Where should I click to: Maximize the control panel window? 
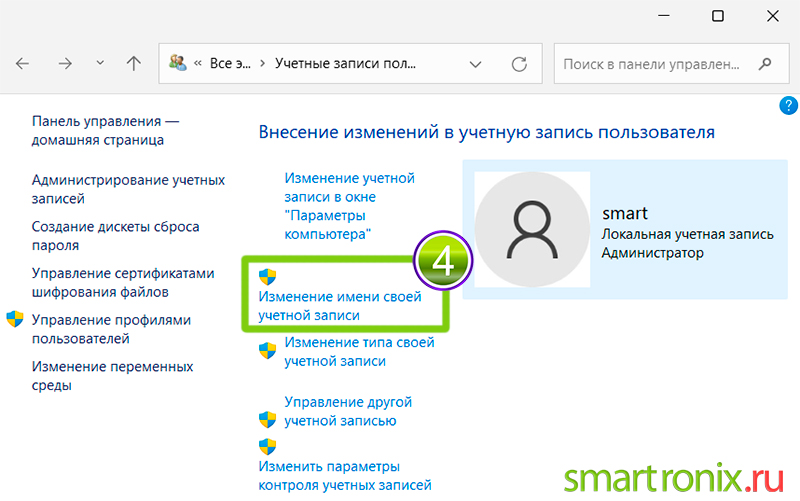(x=718, y=16)
